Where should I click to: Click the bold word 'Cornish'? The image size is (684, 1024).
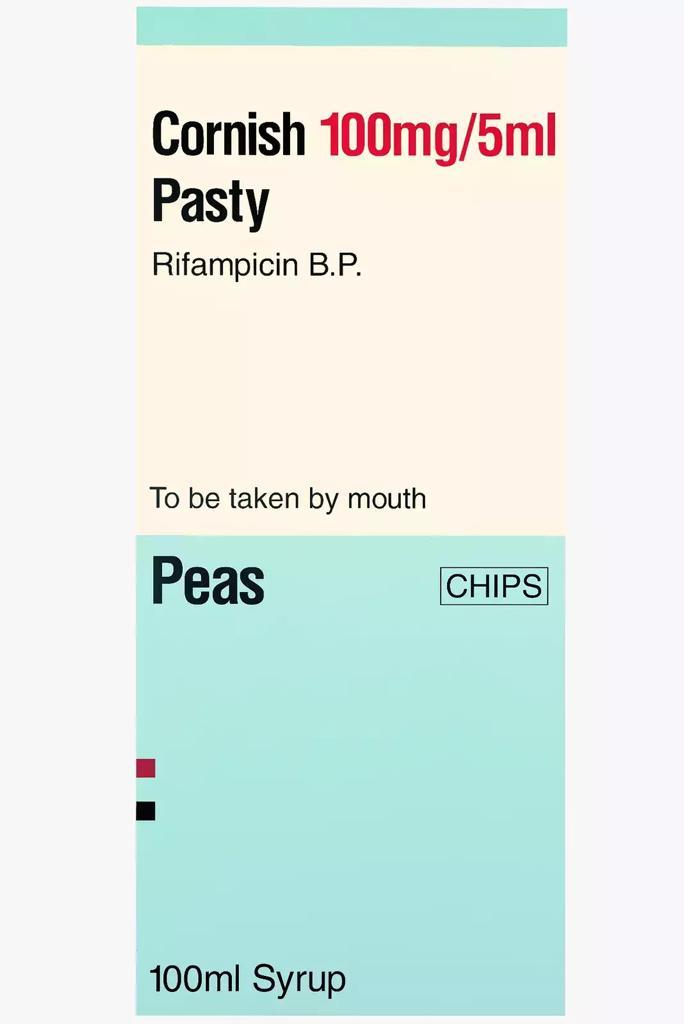coord(228,135)
